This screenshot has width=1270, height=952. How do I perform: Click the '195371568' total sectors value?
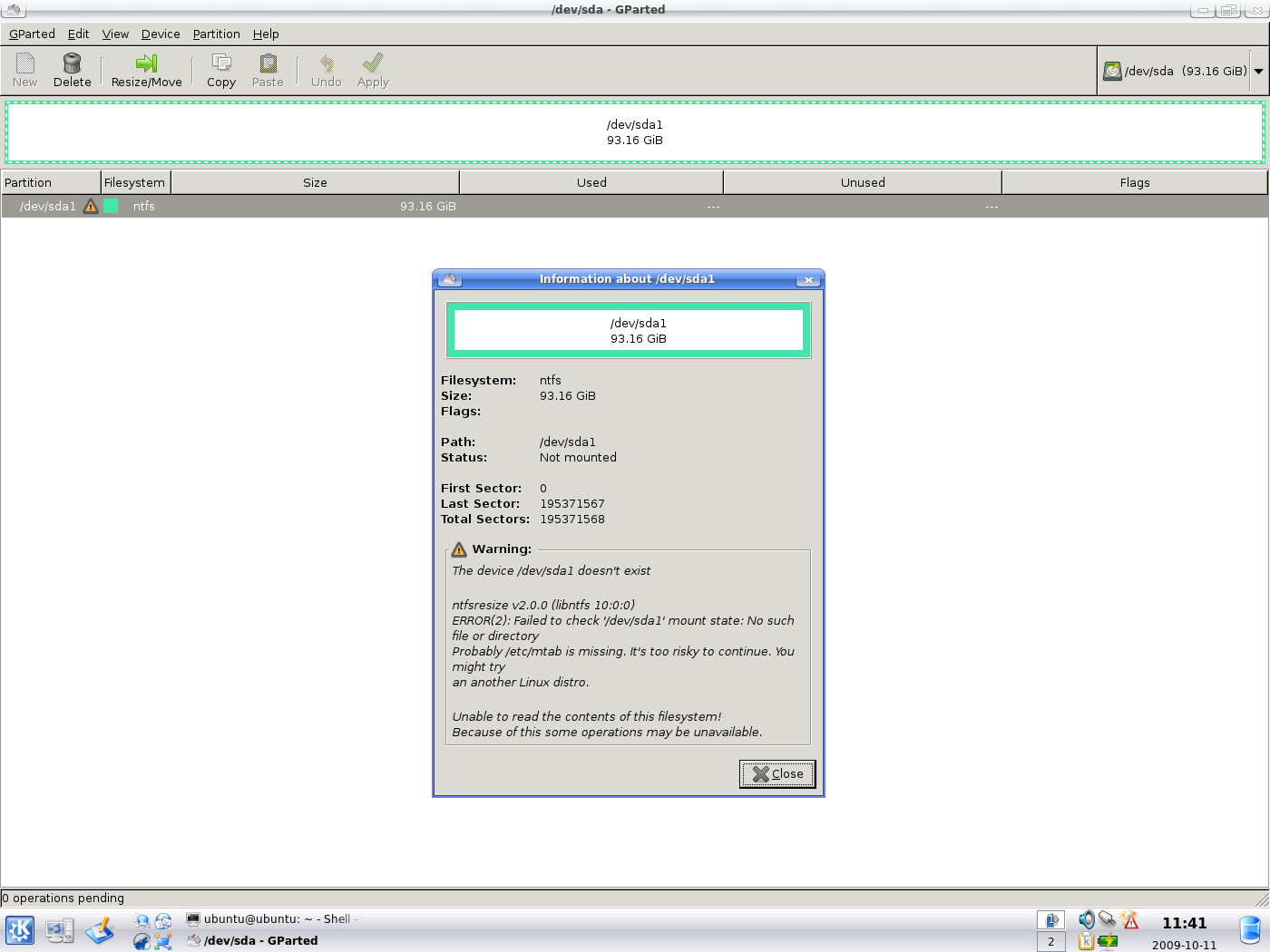572,519
